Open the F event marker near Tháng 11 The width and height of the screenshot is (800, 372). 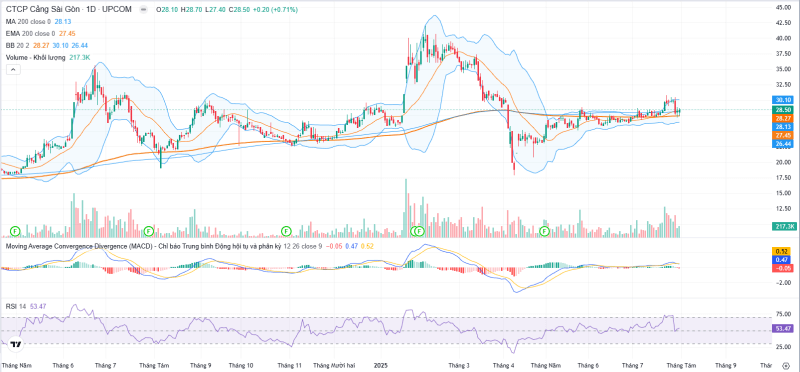pos(286,231)
